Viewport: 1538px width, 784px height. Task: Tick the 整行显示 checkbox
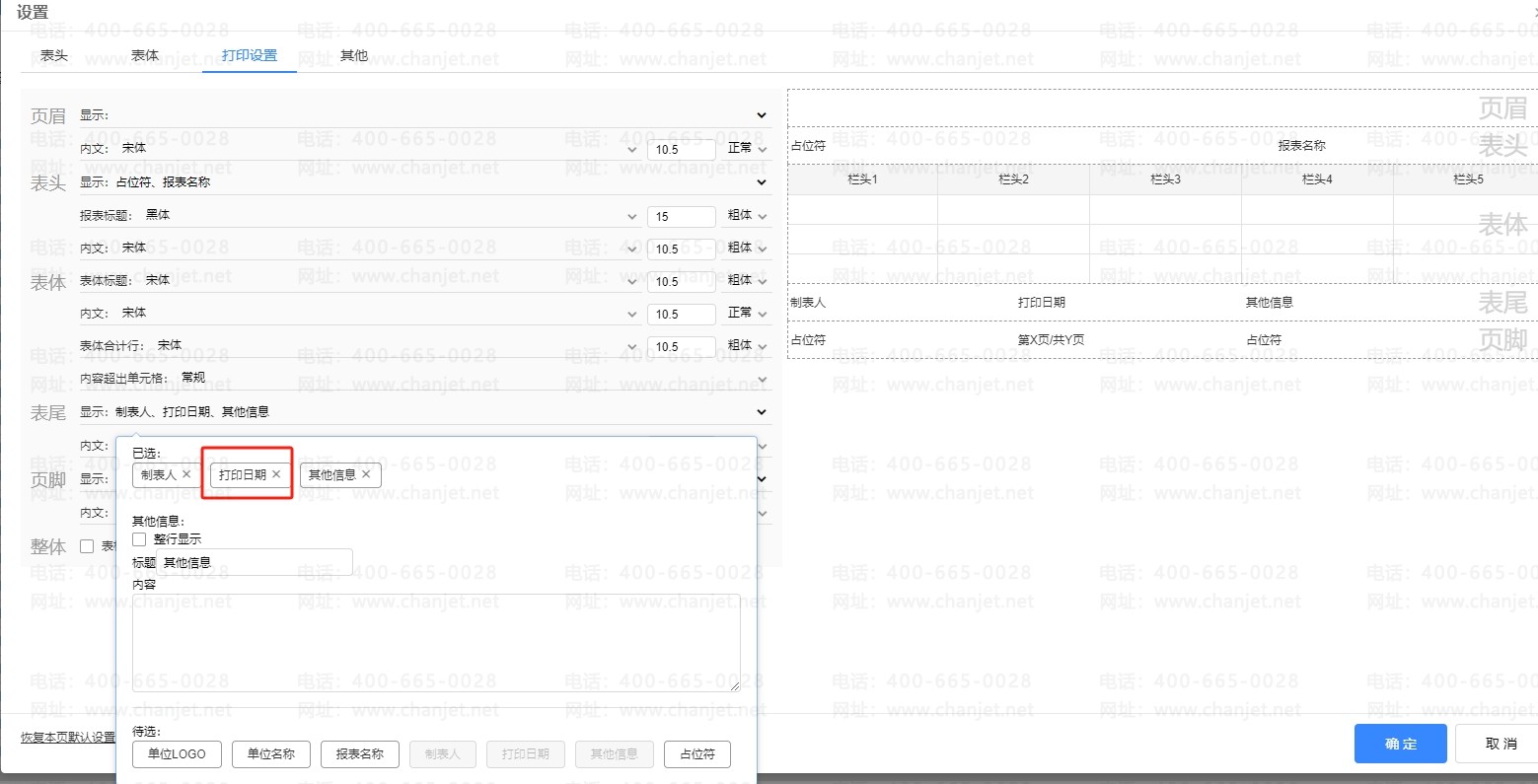pos(139,539)
